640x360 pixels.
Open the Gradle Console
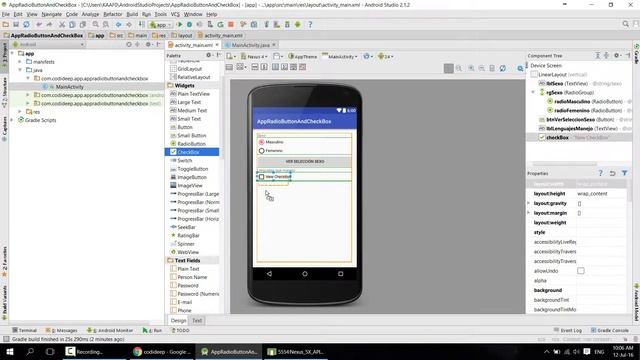610,330
